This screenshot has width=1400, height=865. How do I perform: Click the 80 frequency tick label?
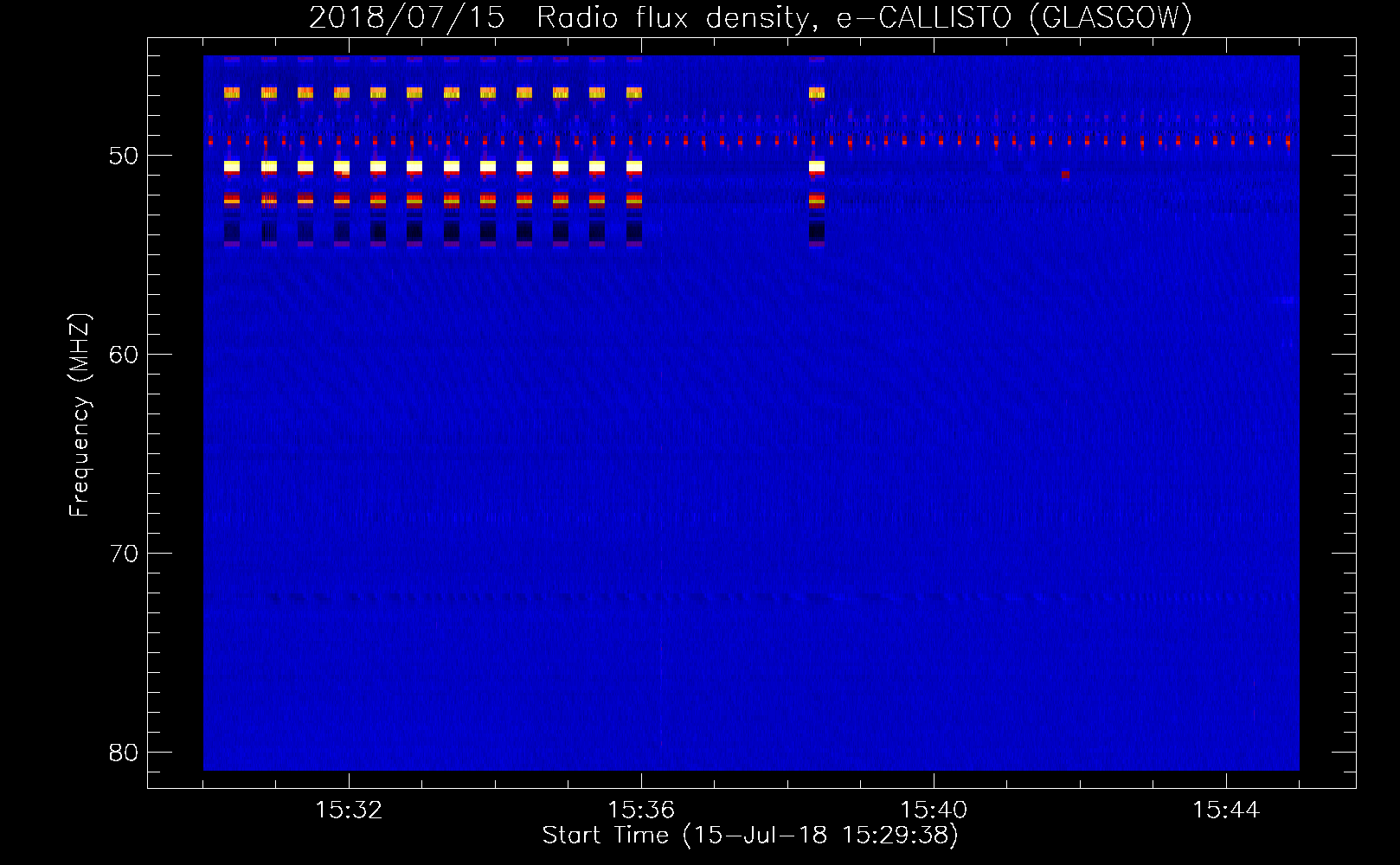tap(124, 753)
